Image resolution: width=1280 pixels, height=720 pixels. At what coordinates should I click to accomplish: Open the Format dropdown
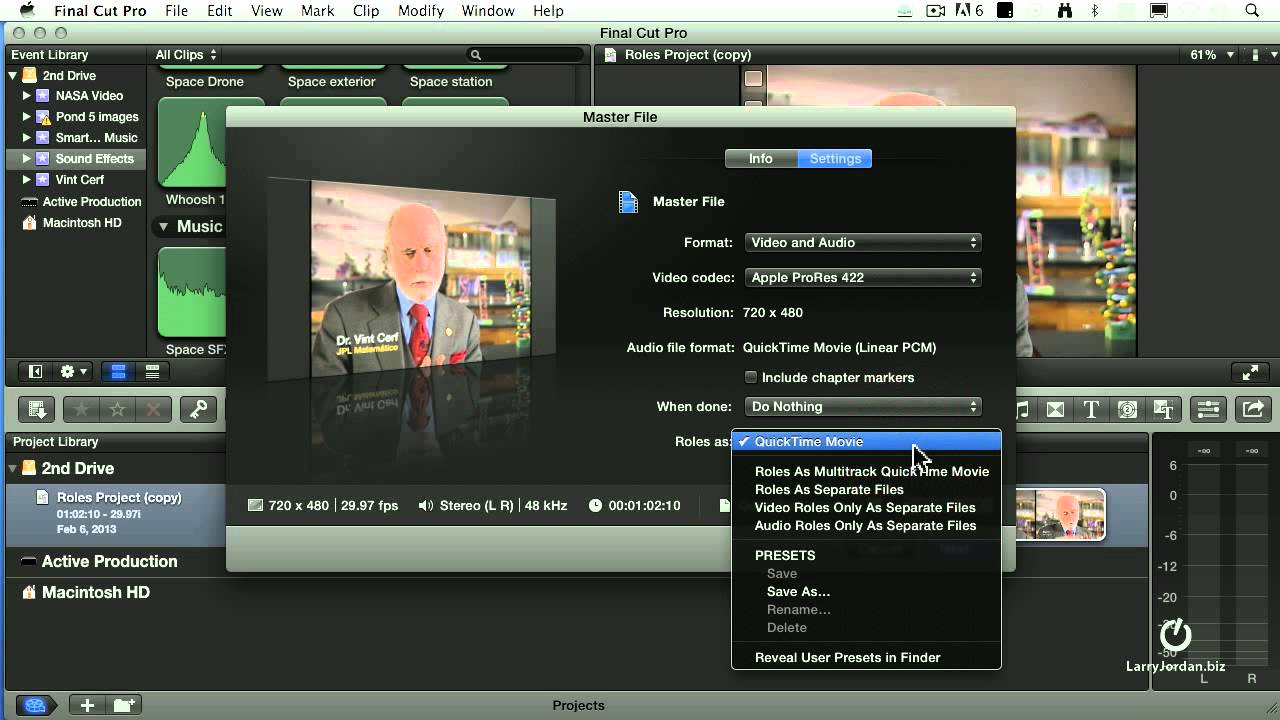coord(863,242)
